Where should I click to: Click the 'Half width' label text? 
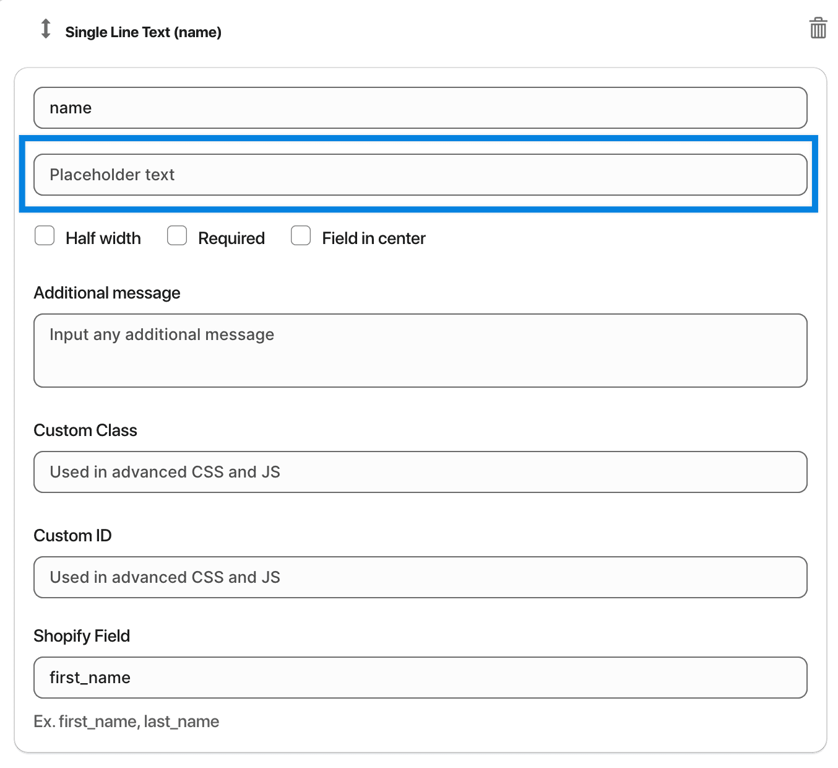[x=103, y=238]
